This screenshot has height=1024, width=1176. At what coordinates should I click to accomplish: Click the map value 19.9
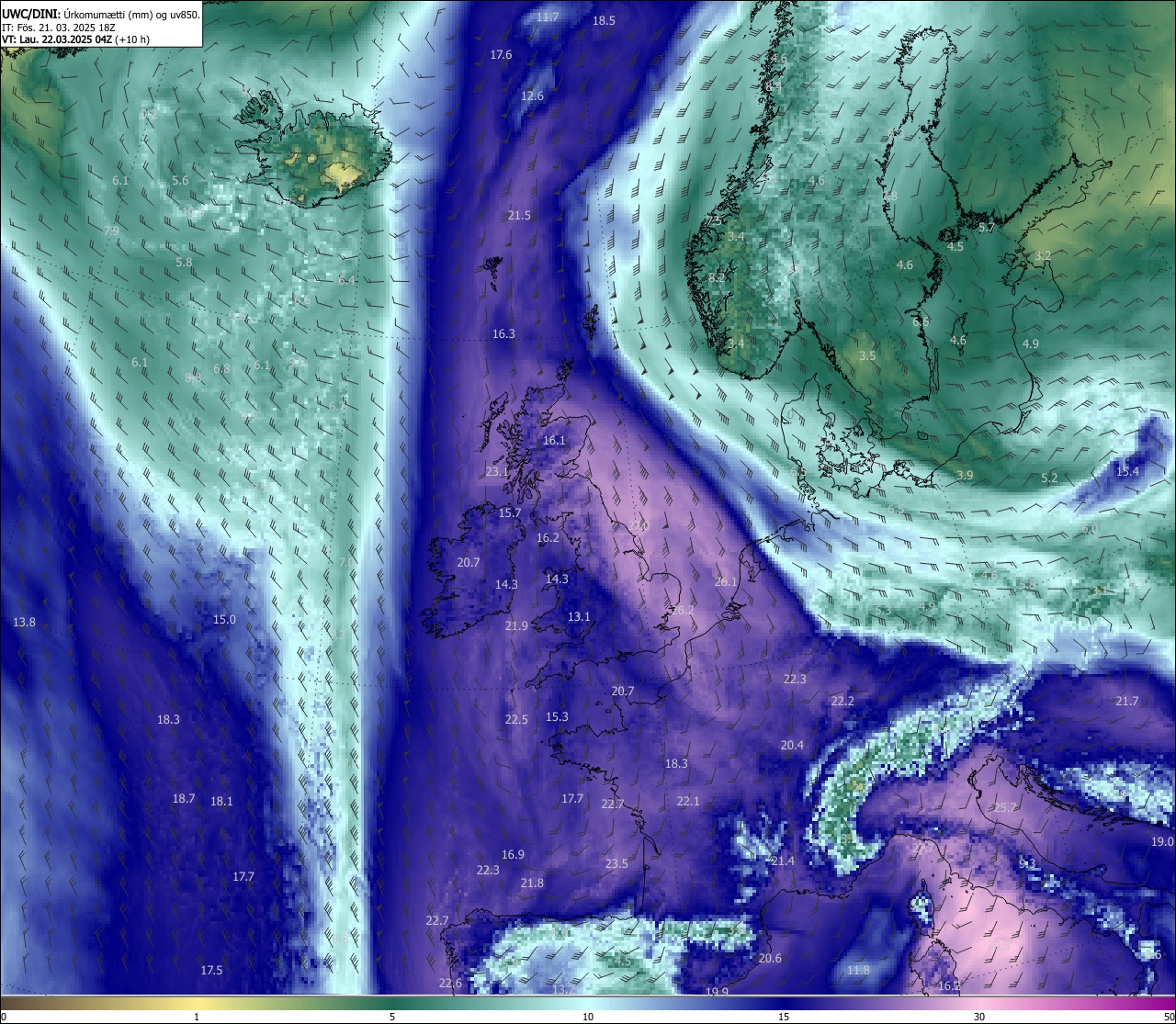coord(717,991)
